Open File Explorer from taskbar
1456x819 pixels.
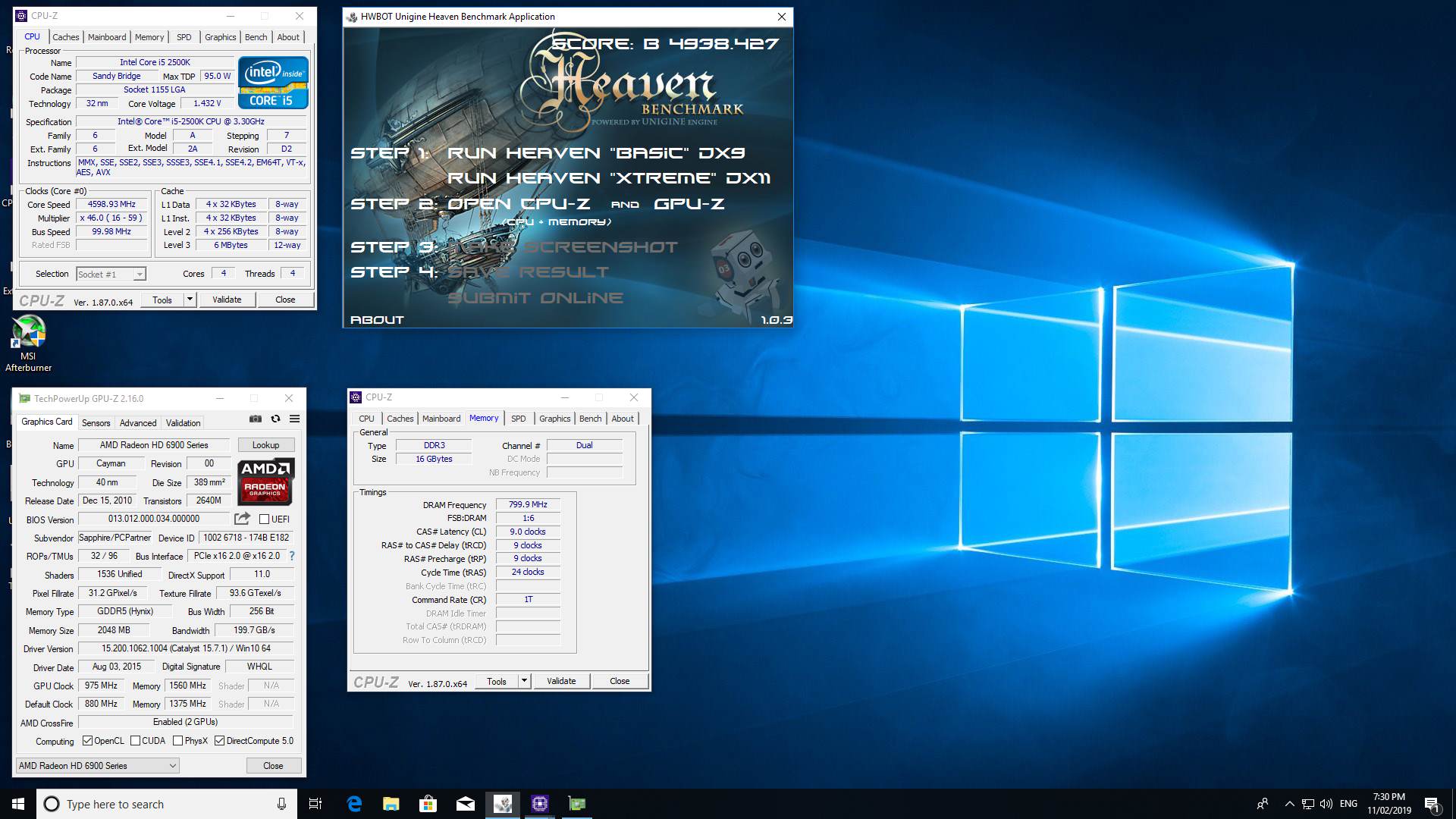[391, 804]
